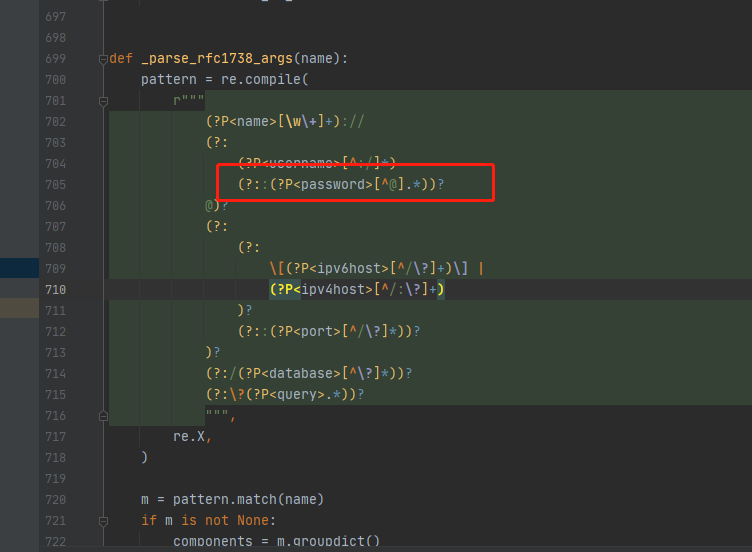The width and height of the screenshot is (752, 552).
Task: Click line number 720 in gutter
Action: point(56,500)
